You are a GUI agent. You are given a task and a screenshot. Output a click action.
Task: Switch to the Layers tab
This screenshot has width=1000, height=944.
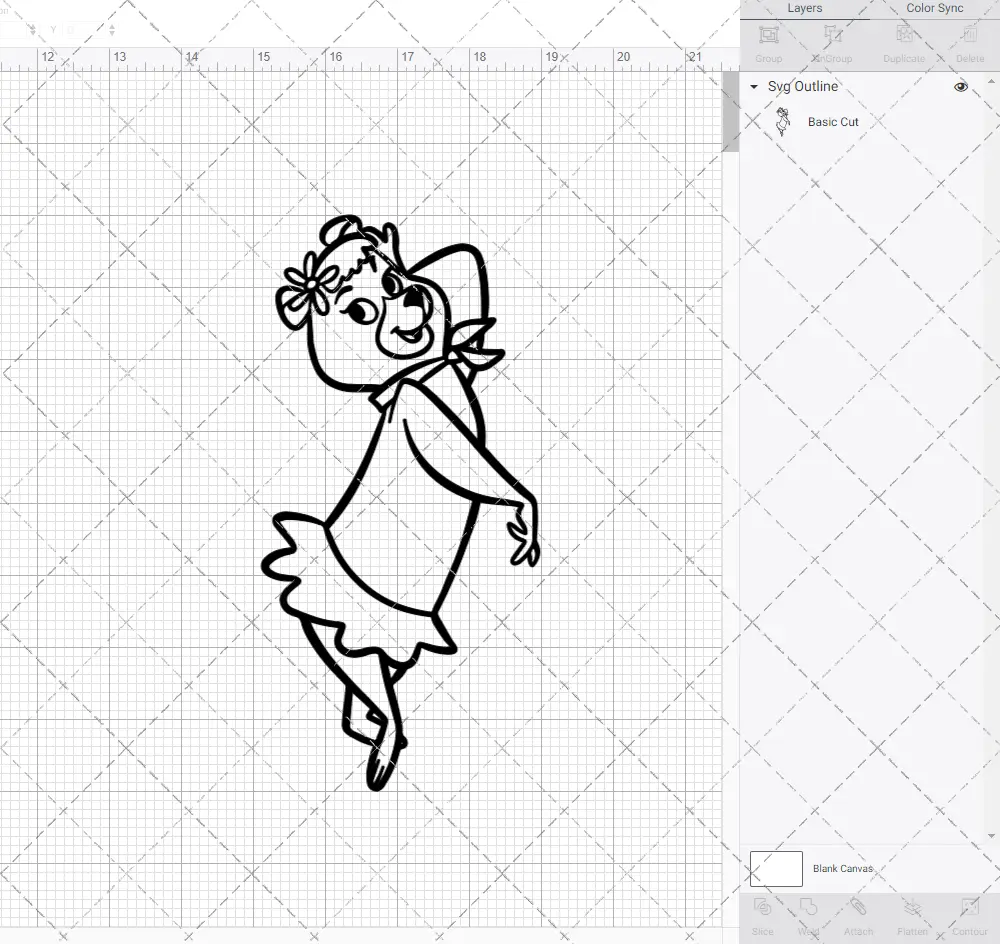804,8
